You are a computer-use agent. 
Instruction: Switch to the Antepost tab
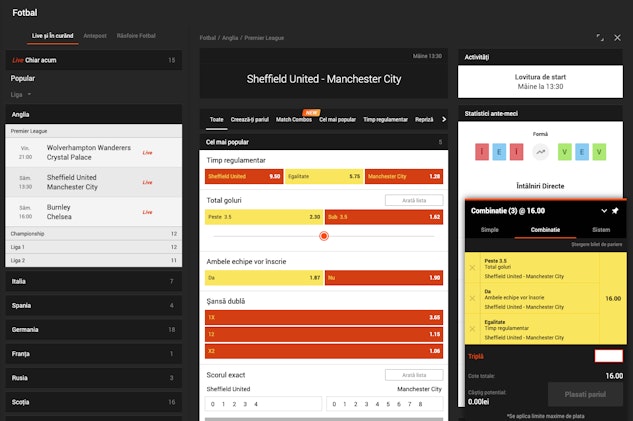[97, 36]
